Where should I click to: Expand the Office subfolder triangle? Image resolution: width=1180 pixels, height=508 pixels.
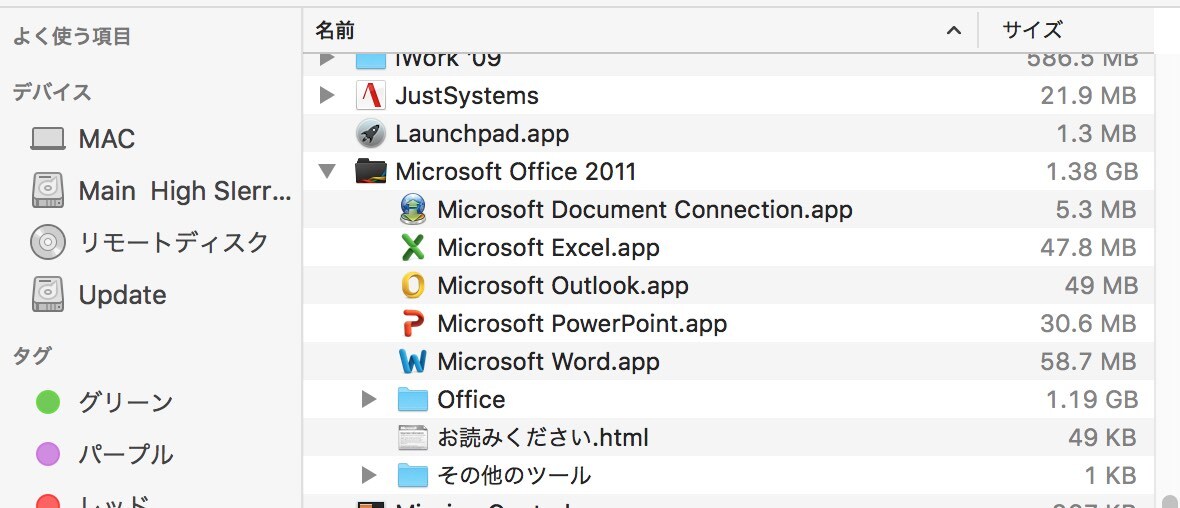369,399
